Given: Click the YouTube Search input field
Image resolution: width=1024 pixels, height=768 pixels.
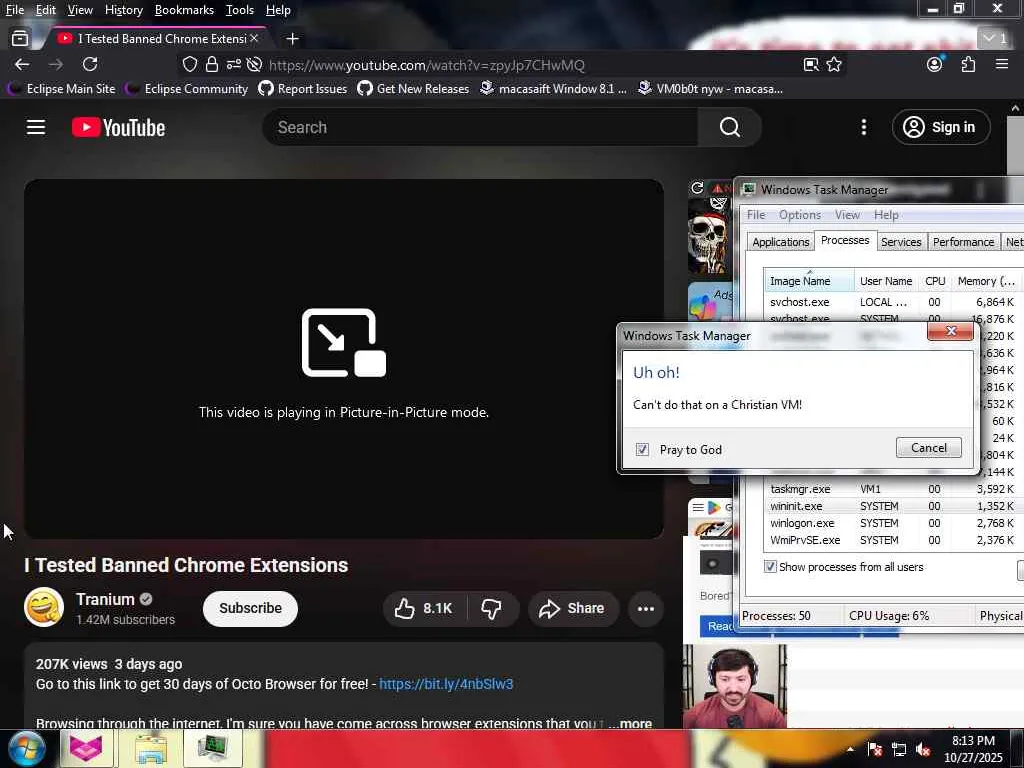Looking at the screenshot, I should [x=481, y=127].
